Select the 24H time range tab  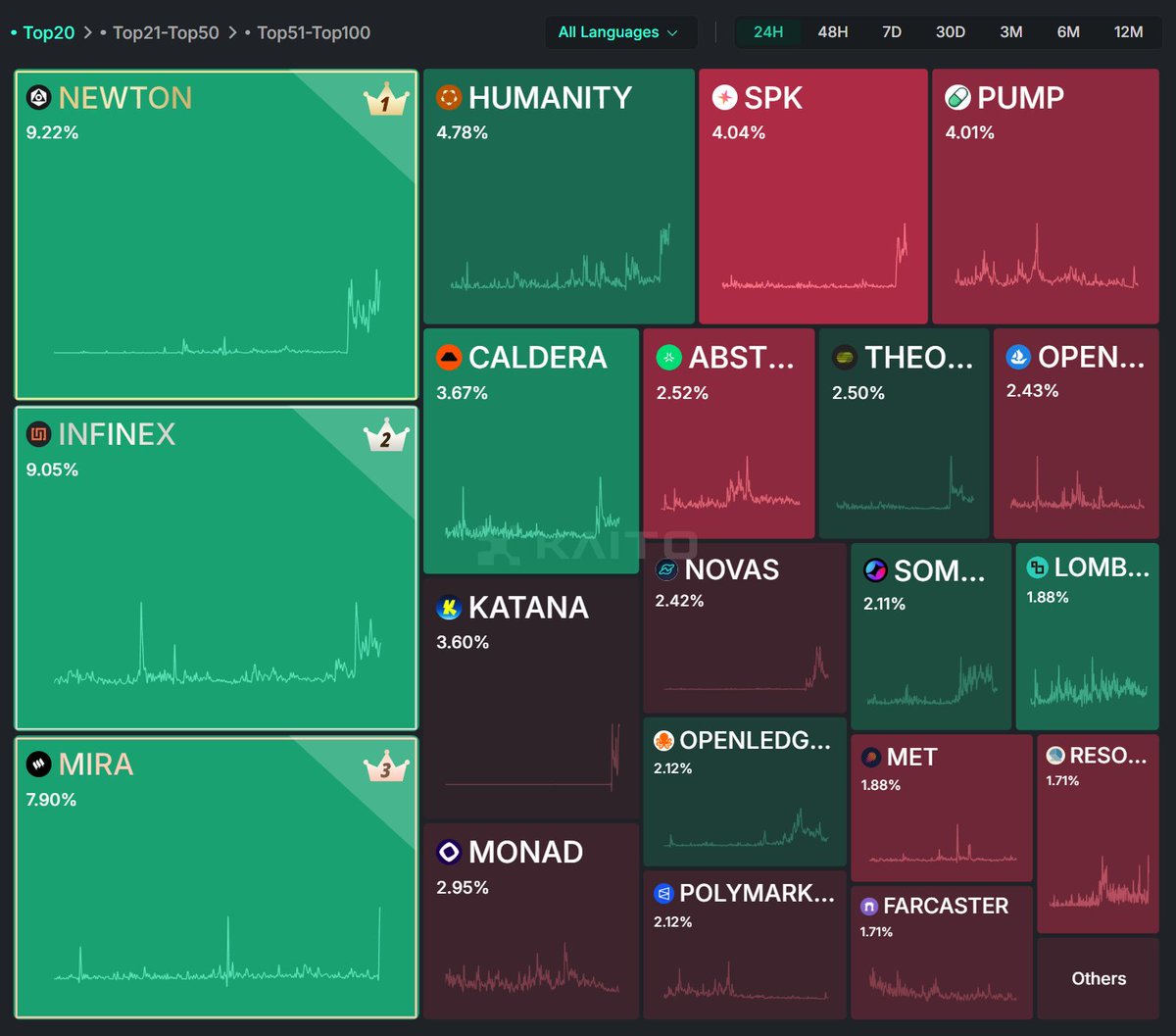[768, 32]
